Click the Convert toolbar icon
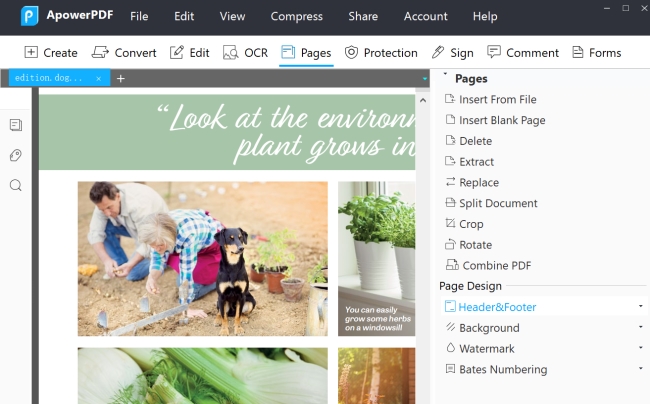The width and height of the screenshot is (650, 404). click(100, 52)
